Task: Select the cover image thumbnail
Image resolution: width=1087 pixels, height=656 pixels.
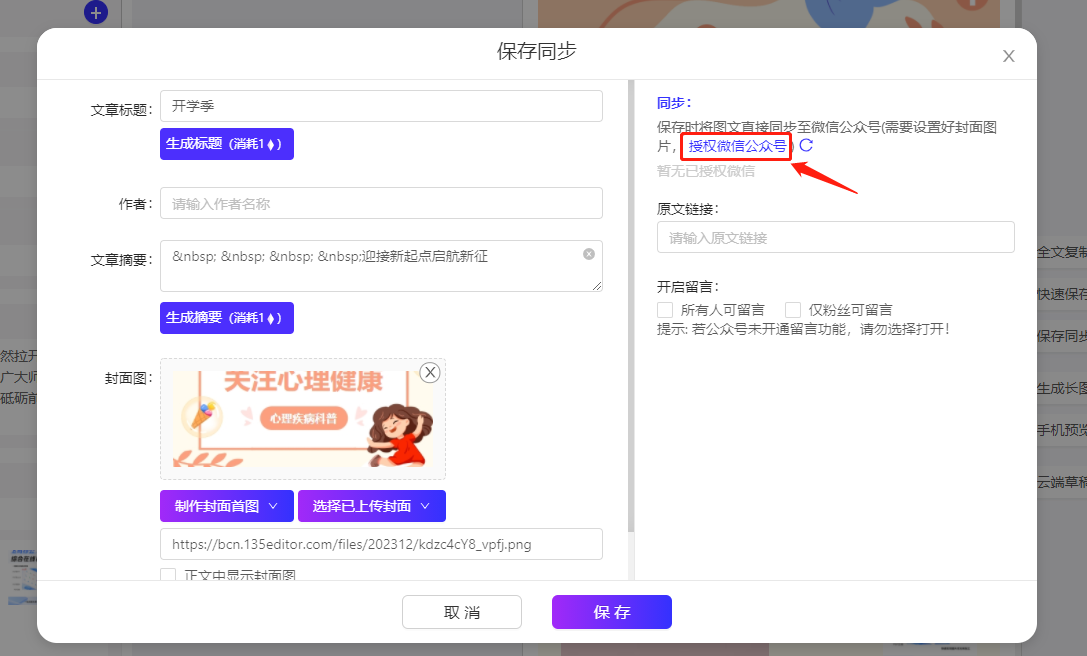Action: click(303, 419)
